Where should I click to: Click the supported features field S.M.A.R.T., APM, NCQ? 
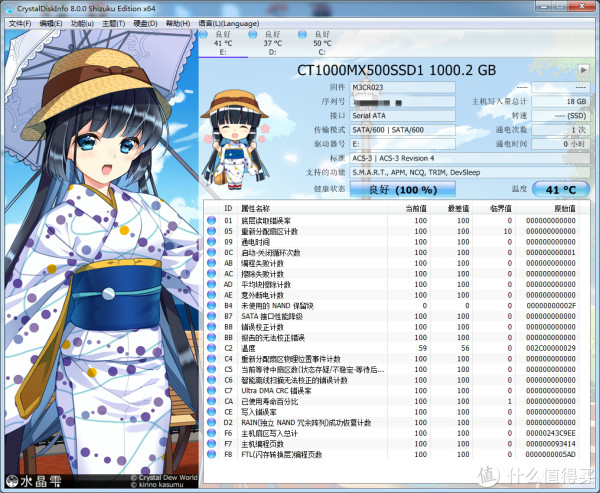pyautogui.click(x=470, y=172)
